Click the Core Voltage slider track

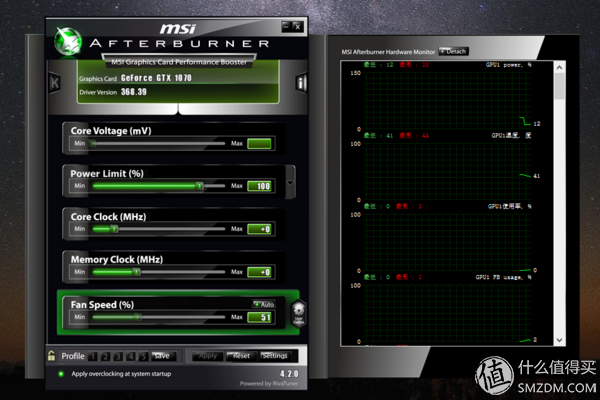click(x=158, y=144)
